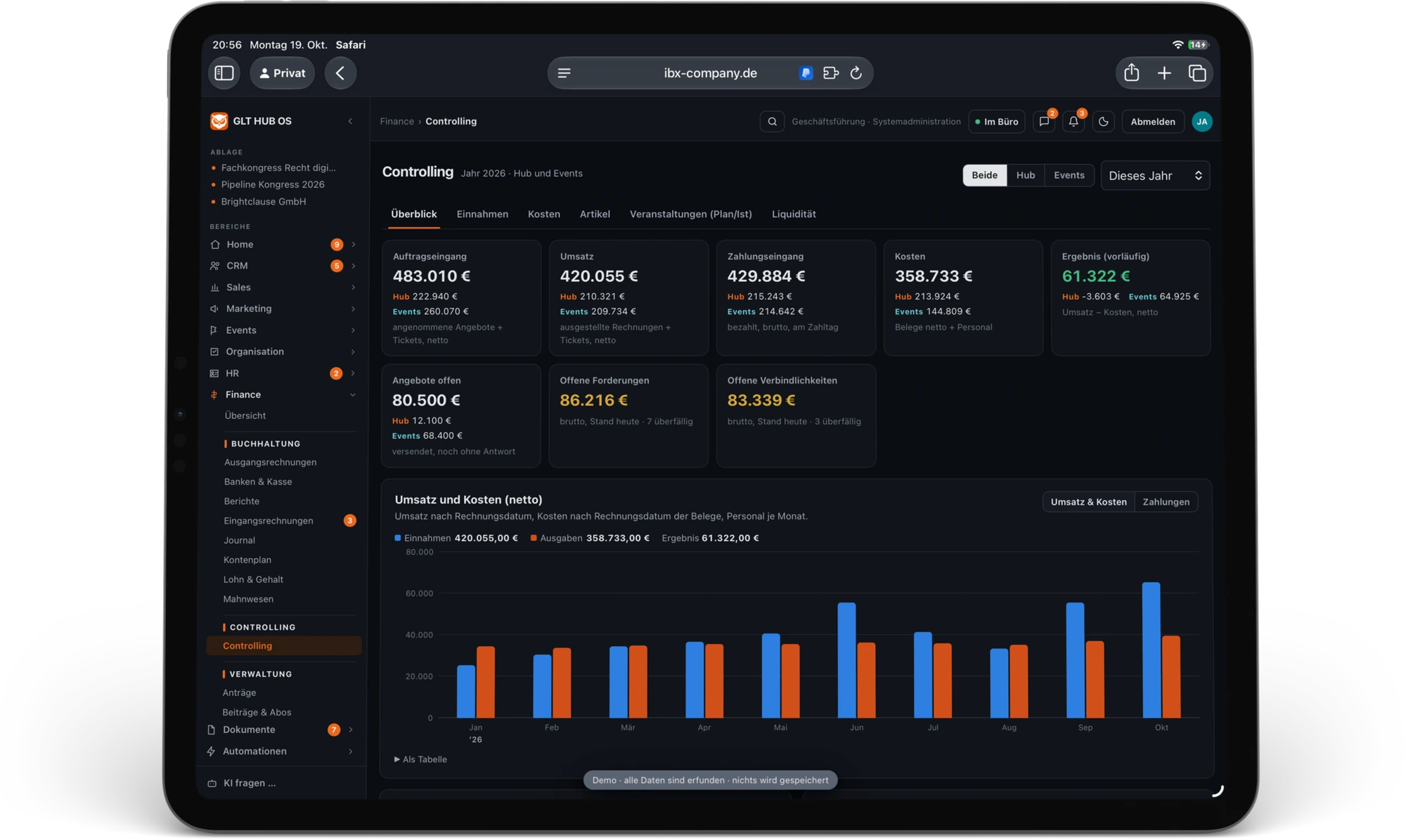Click the blue Einnahmen legend swatch

pos(398,538)
